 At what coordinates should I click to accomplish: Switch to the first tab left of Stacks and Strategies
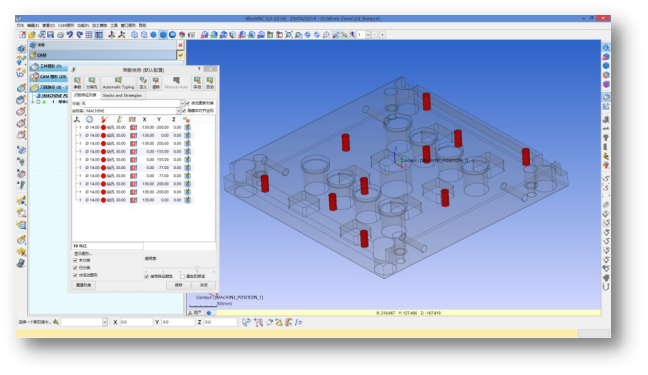point(86,95)
